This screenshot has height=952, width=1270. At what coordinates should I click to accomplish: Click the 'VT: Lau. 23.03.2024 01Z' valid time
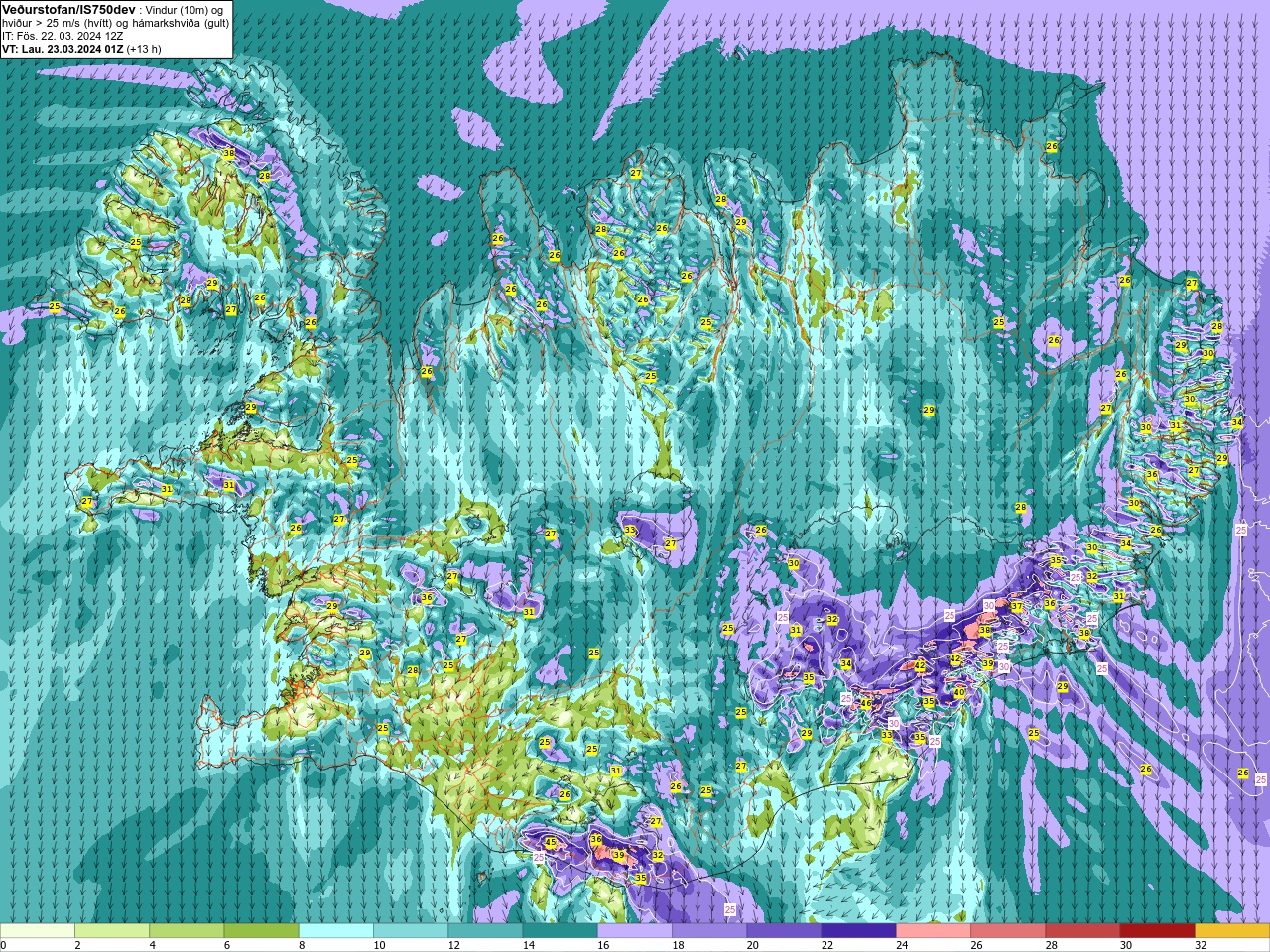(63, 49)
